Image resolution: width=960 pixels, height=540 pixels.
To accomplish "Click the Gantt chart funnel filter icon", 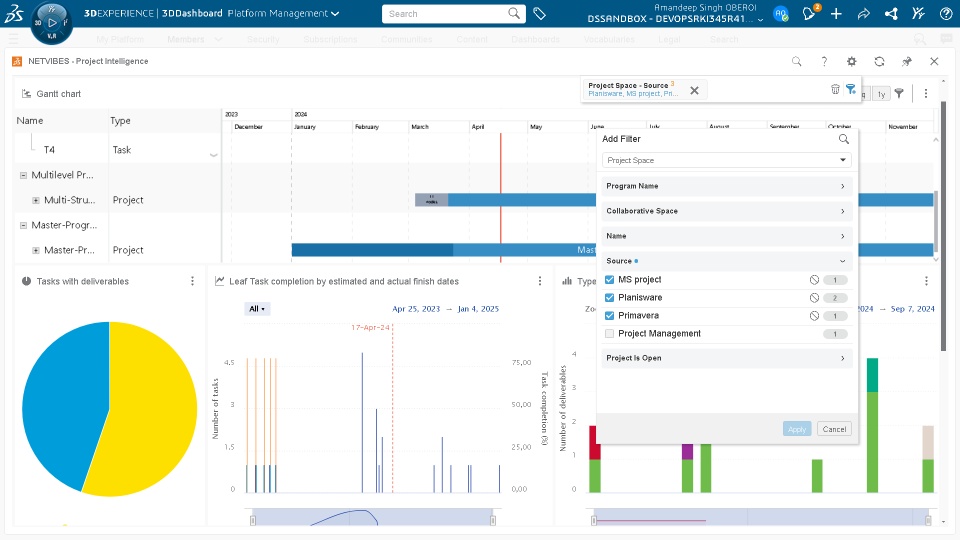I will click(x=899, y=93).
